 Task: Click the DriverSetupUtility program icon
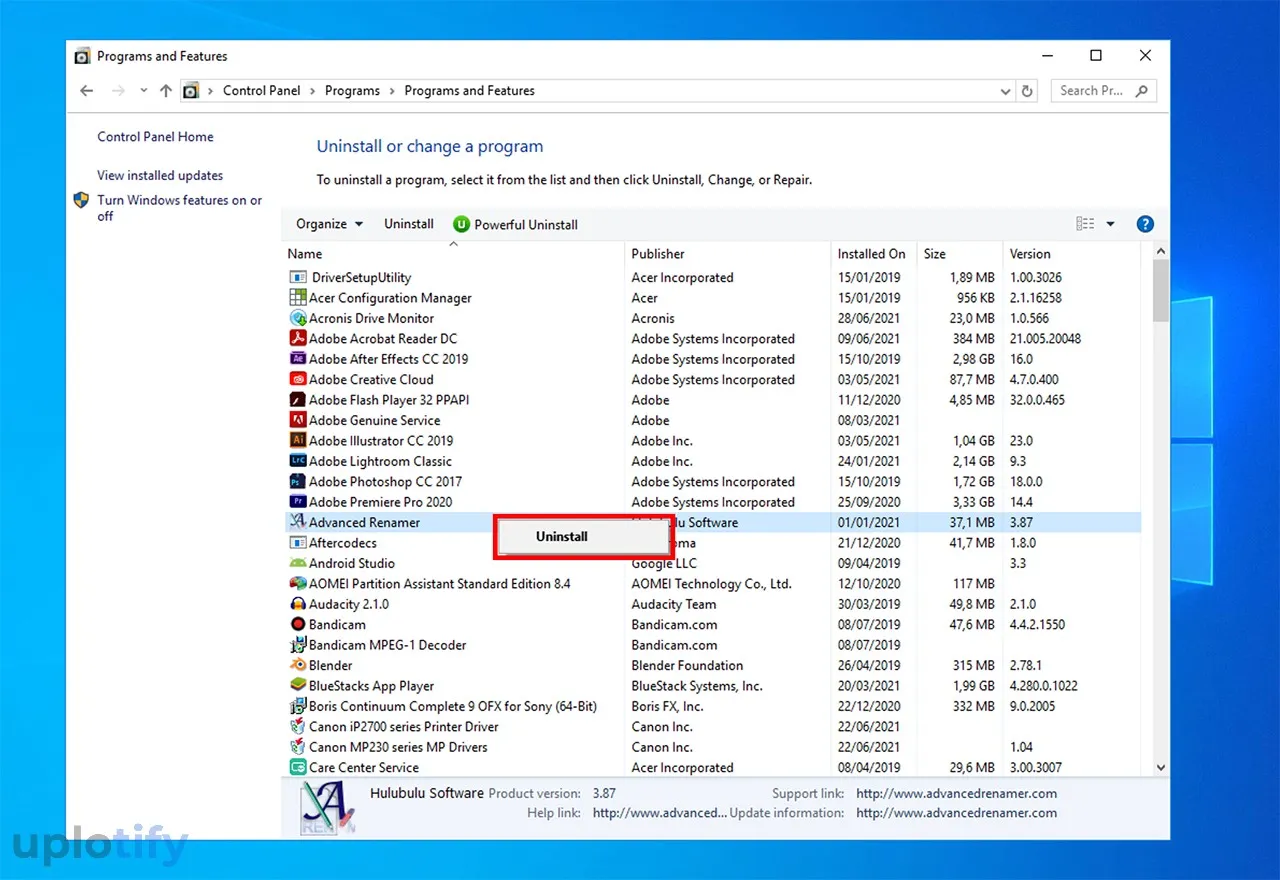[297, 277]
